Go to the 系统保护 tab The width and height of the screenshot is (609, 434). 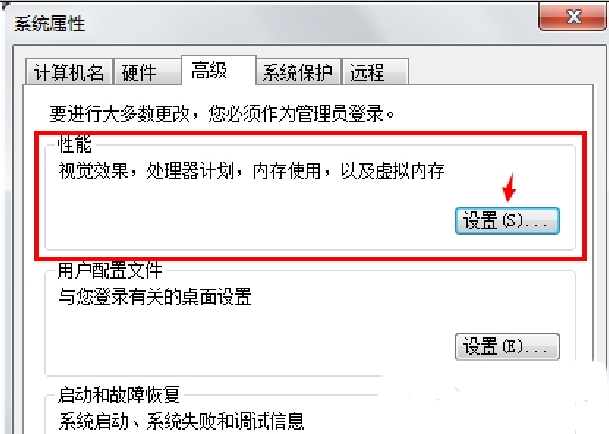coord(298,72)
